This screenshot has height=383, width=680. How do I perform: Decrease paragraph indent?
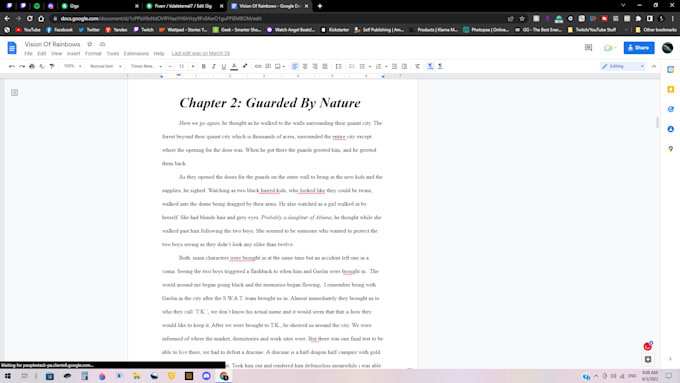(394, 66)
